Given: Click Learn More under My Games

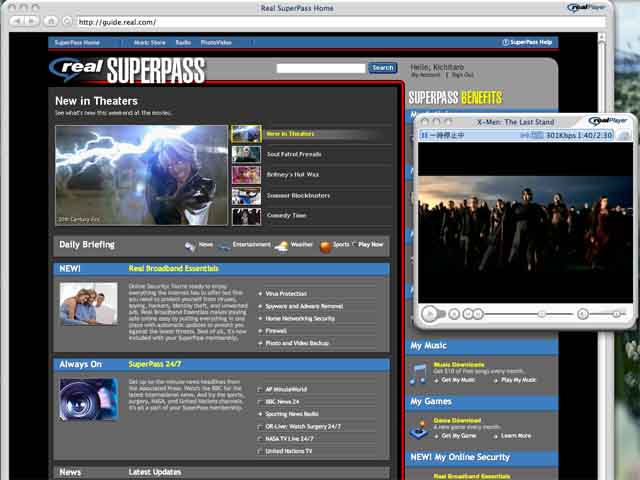Looking at the screenshot, I should pyautogui.click(x=516, y=436).
